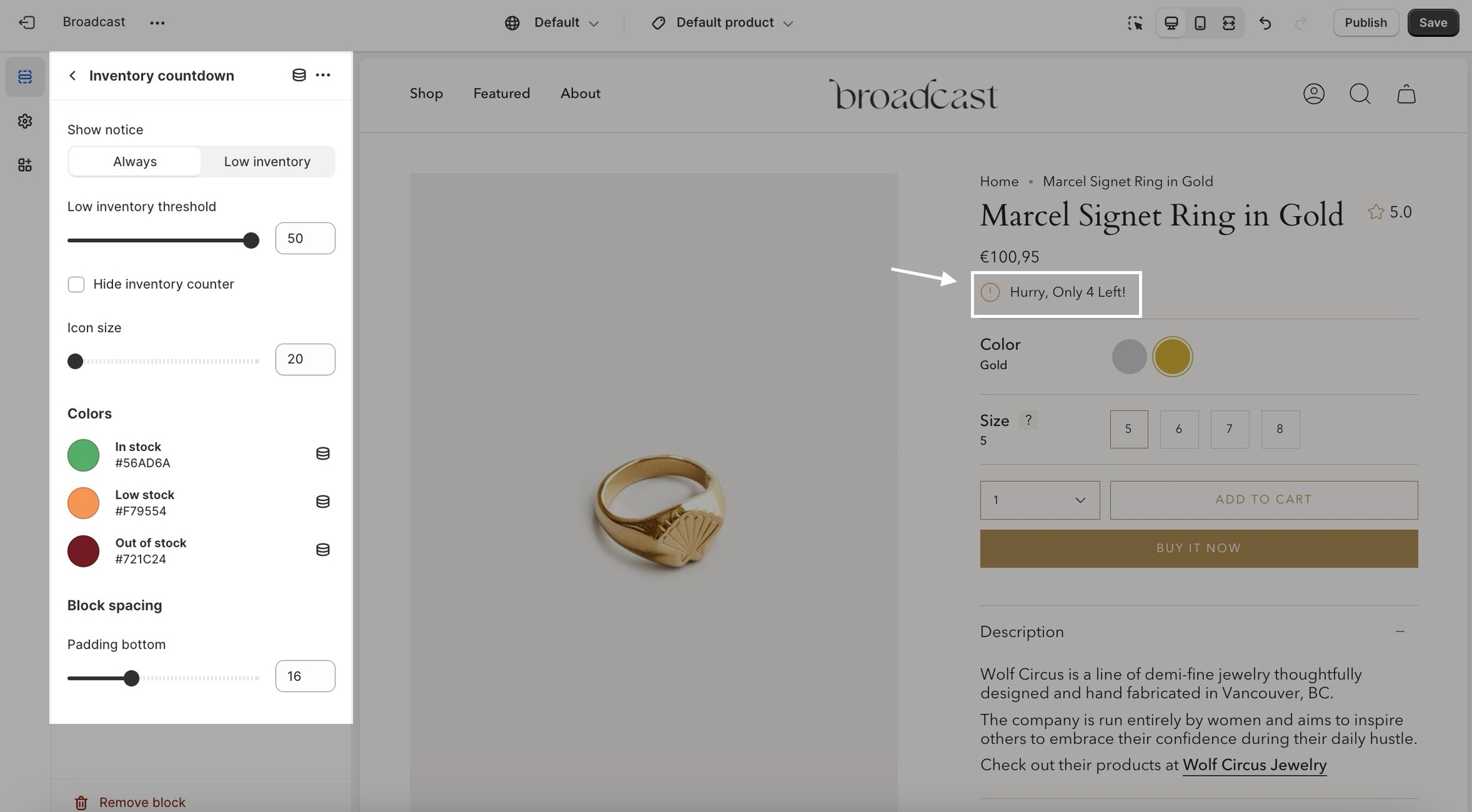1472x812 pixels.
Task: Open the Default product template dropdown
Action: click(723, 23)
